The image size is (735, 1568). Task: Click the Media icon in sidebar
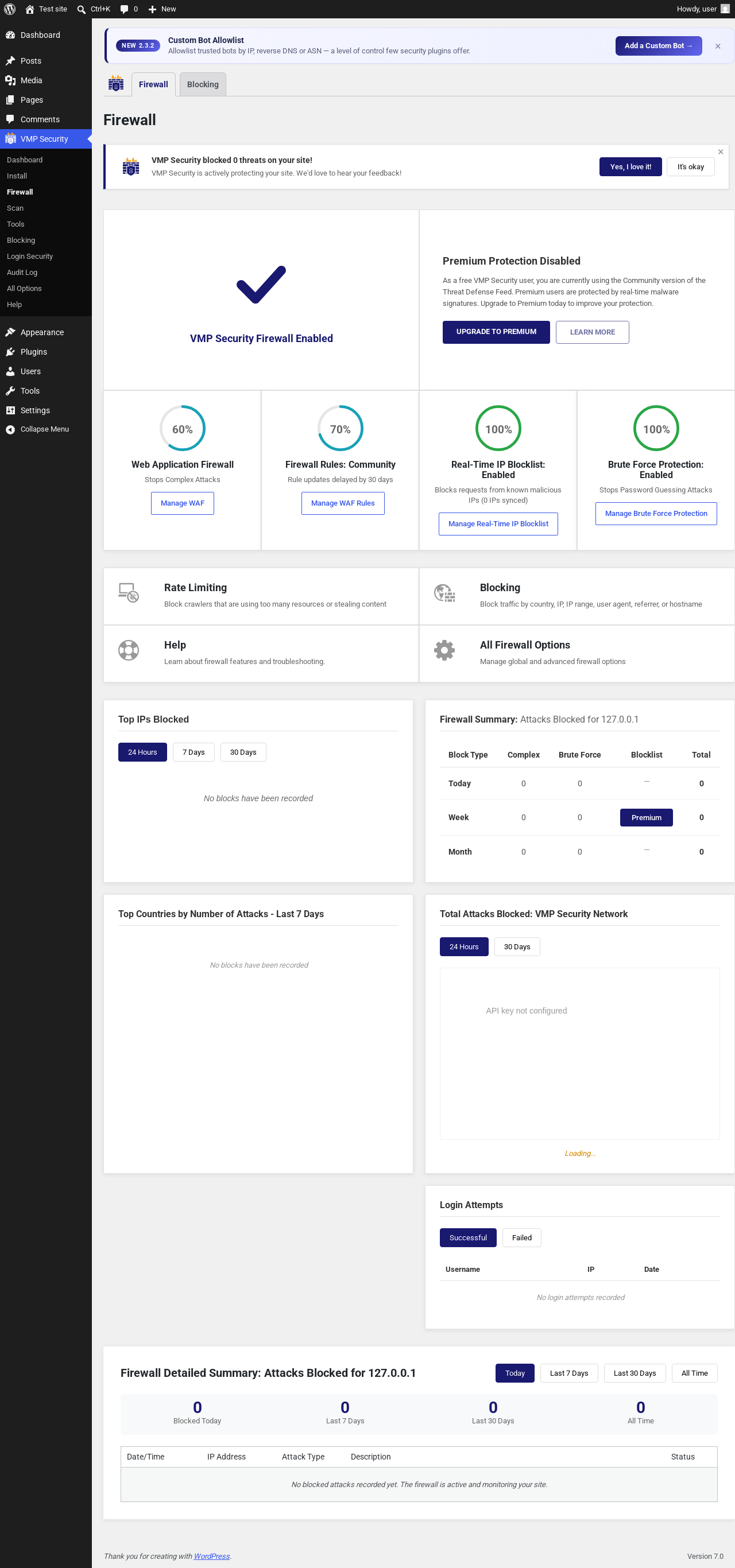[10, 80]
